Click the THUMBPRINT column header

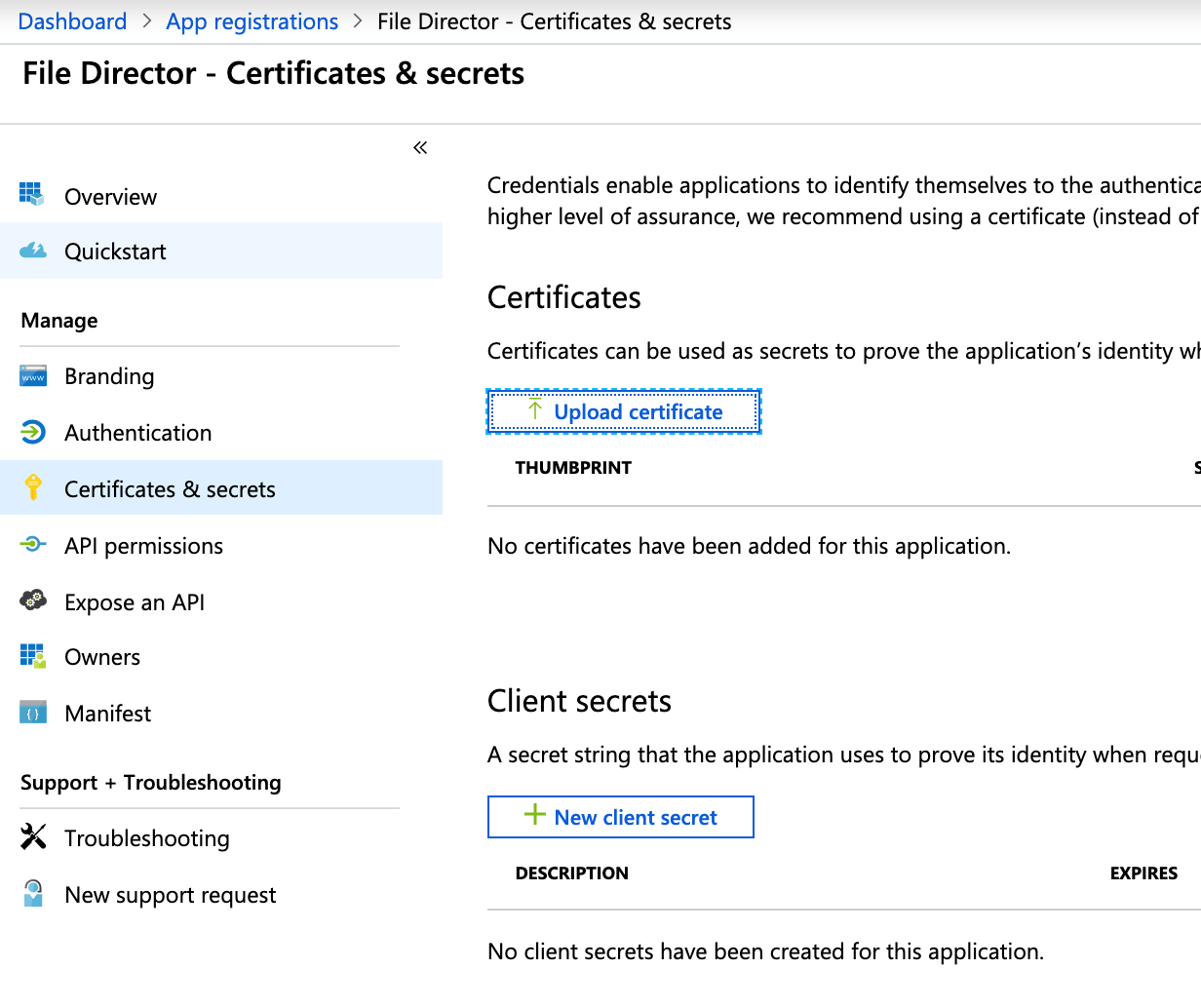pyautogui.click(x=573, y=468)
